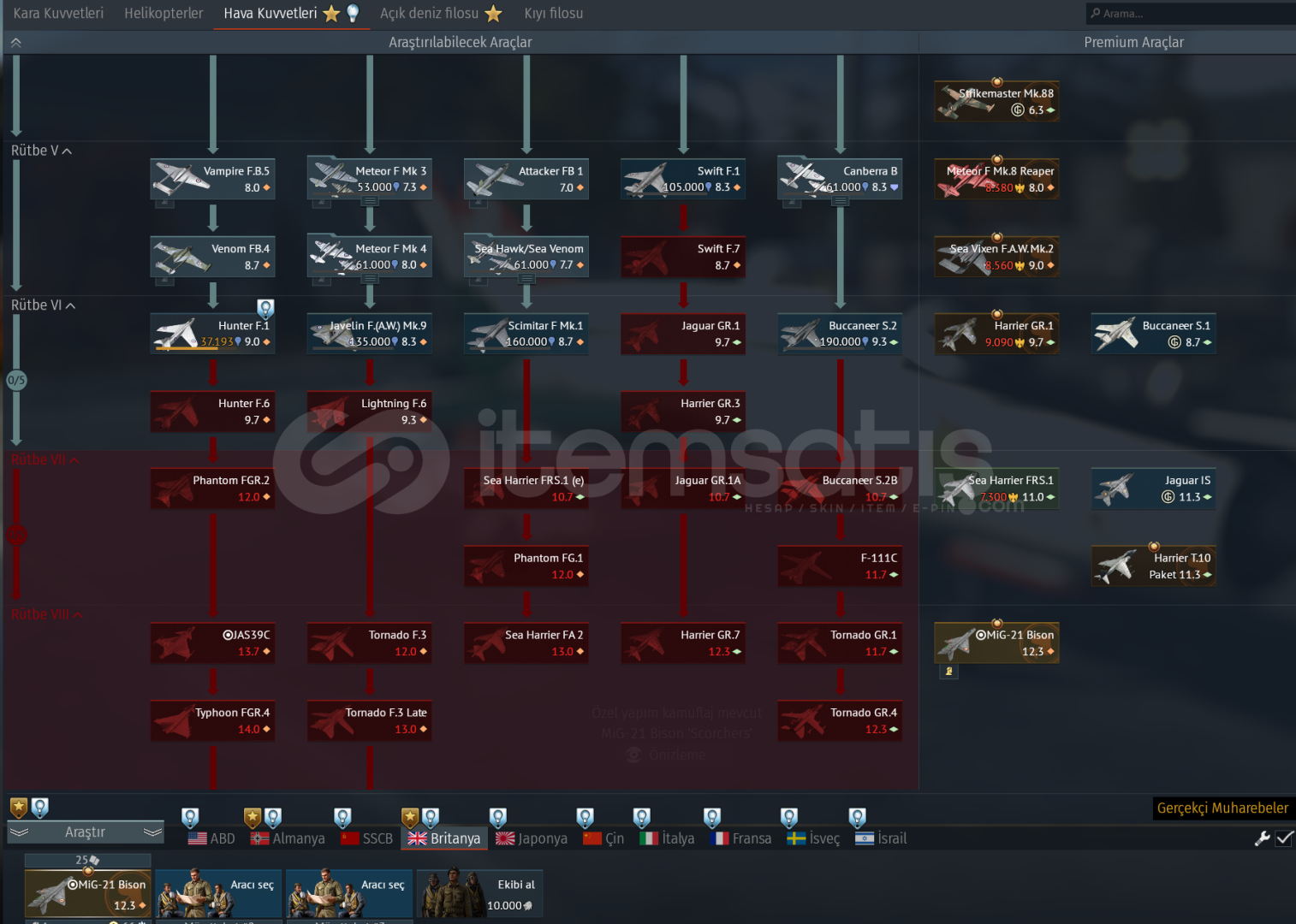Select the Hava Kuvvetleri tab

coord(291,14)
